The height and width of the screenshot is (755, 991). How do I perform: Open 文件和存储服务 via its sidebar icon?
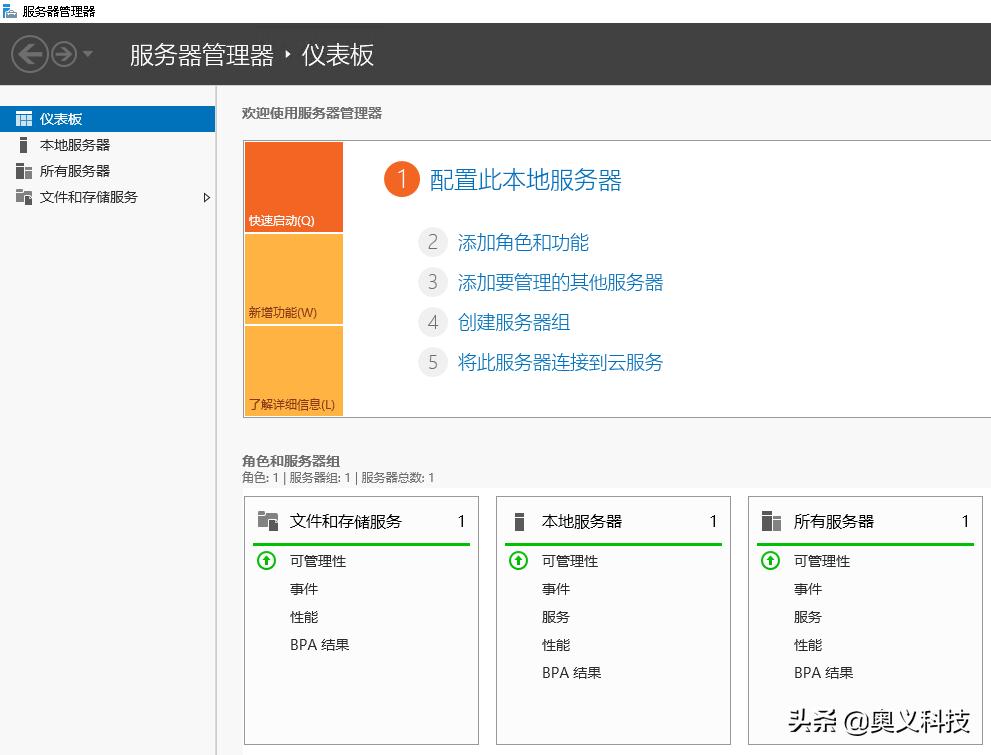coord(24,197)
